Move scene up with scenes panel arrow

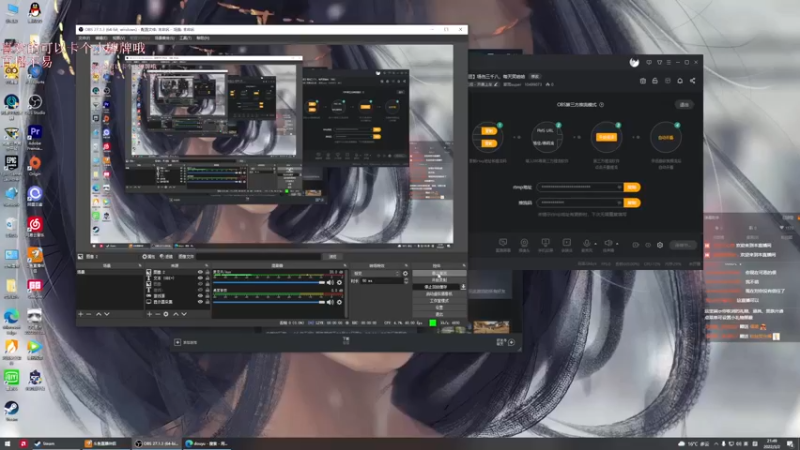tap(98, 314)
